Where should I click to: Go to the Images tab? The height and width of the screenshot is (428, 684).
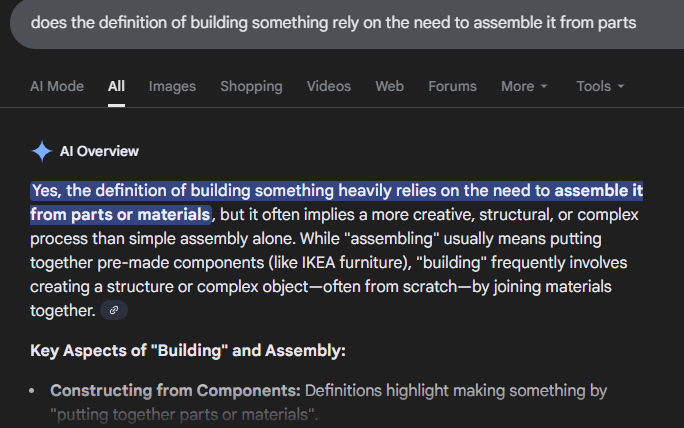pos(172,86)
